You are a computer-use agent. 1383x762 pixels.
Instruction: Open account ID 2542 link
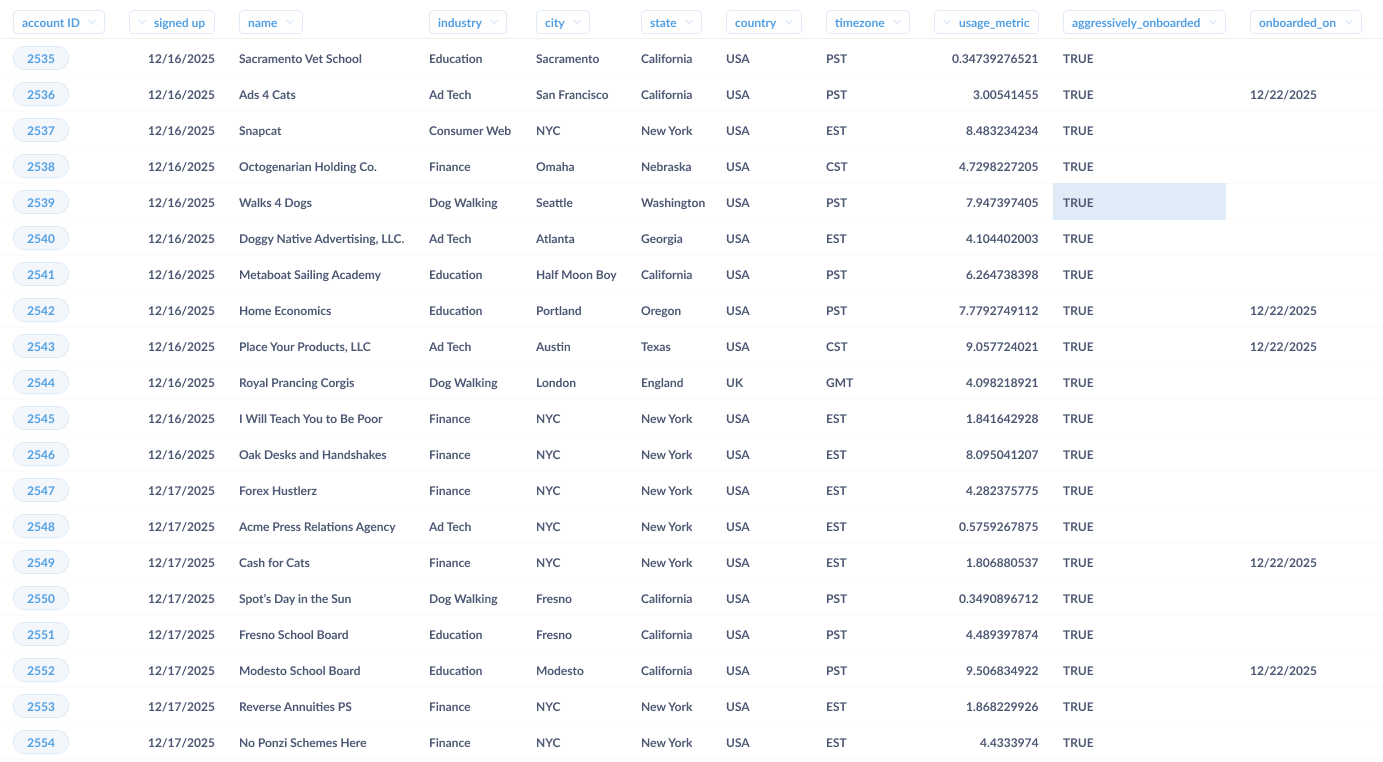point(41,311)
